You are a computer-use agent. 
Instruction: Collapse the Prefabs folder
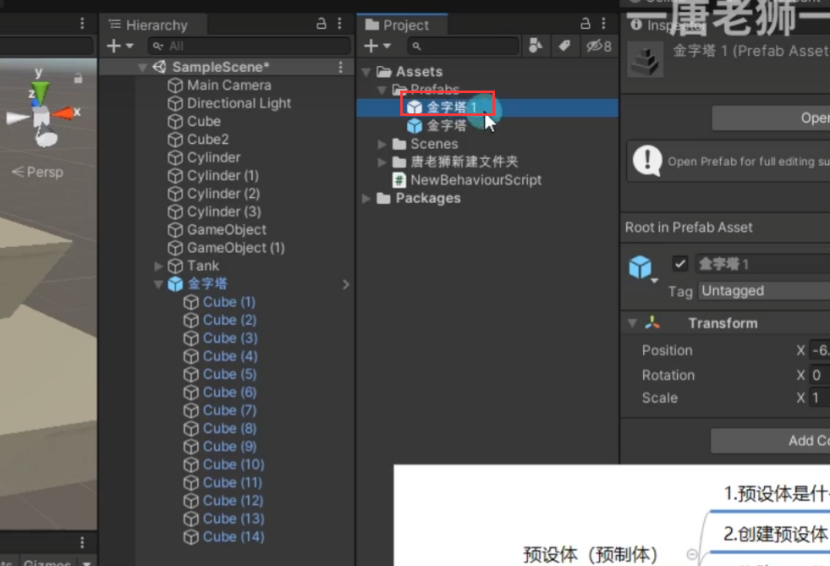click(382, 90)
